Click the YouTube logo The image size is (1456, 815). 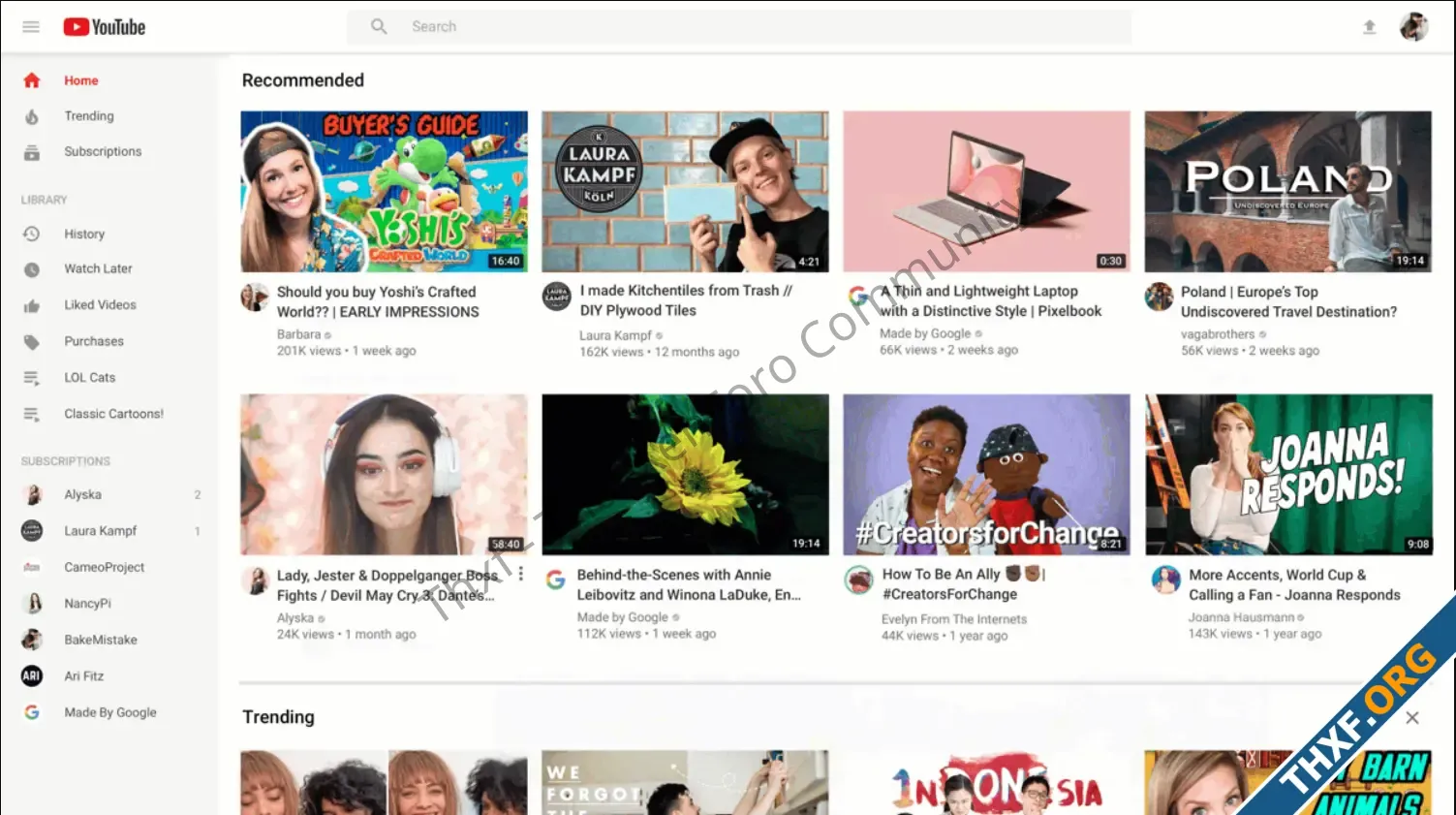click(105, 27)
